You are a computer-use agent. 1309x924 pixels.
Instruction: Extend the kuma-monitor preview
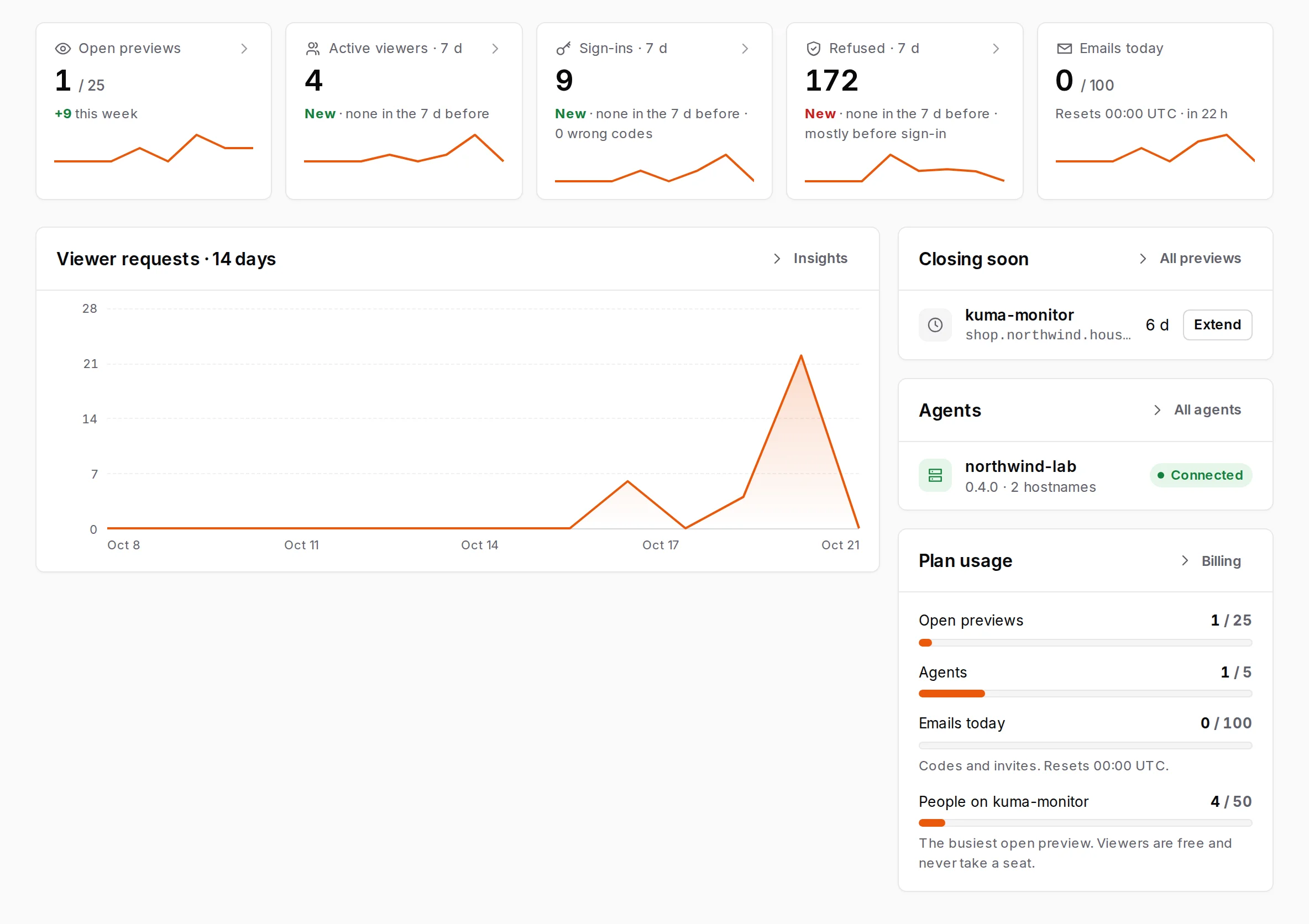[x=1217, y=325]
